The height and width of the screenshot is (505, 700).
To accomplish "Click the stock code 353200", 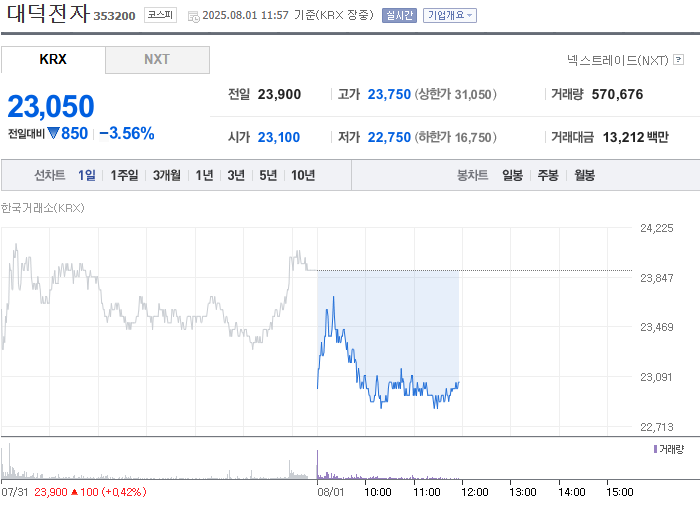I will (x=114, y=16).
